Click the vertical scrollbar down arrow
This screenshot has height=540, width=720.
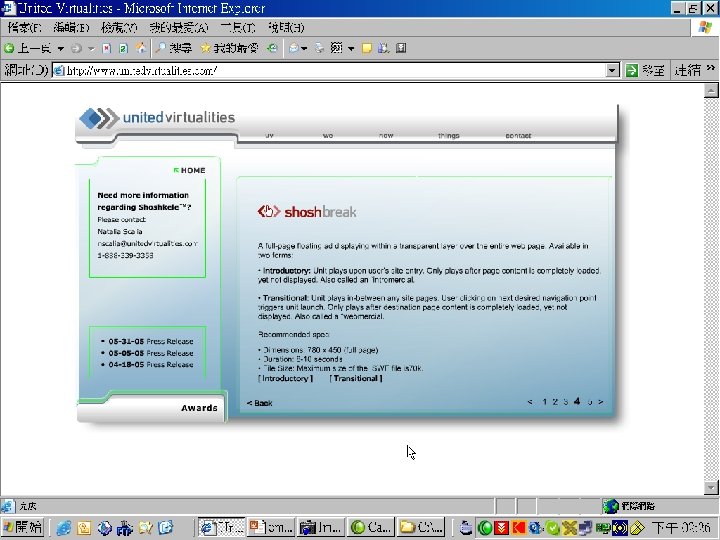711,487
